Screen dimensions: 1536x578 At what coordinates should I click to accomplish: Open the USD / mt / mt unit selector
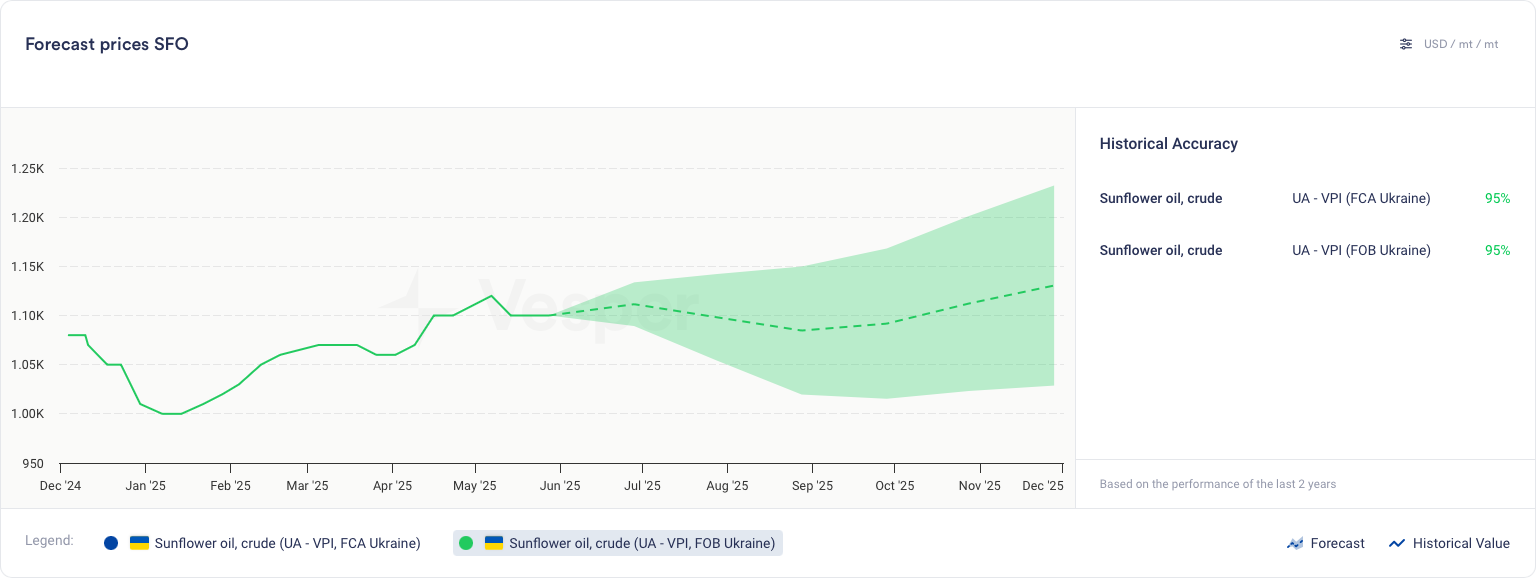pos(1461,44)
